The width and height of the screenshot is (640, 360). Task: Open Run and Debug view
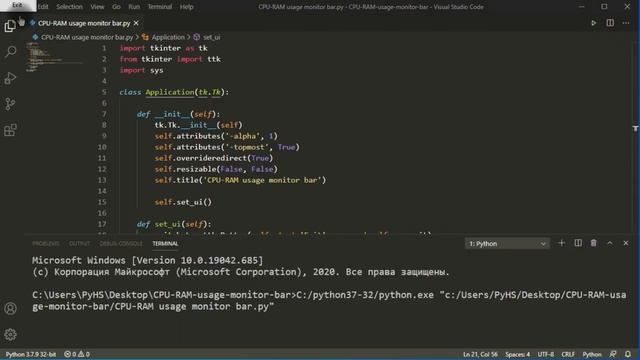(10, 78)
